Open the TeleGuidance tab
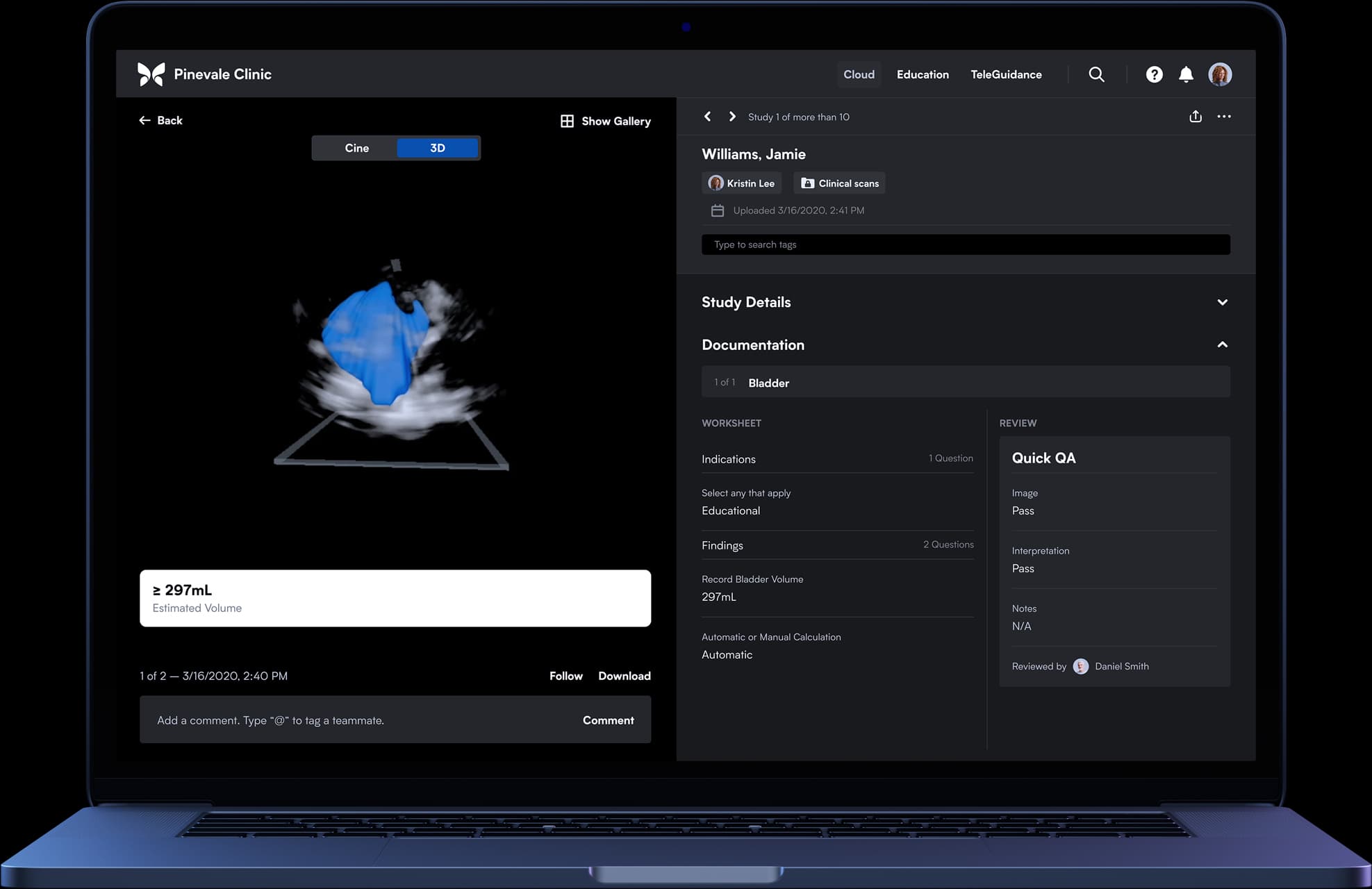Screen dimensions: 1372x889 (1006, 74)
